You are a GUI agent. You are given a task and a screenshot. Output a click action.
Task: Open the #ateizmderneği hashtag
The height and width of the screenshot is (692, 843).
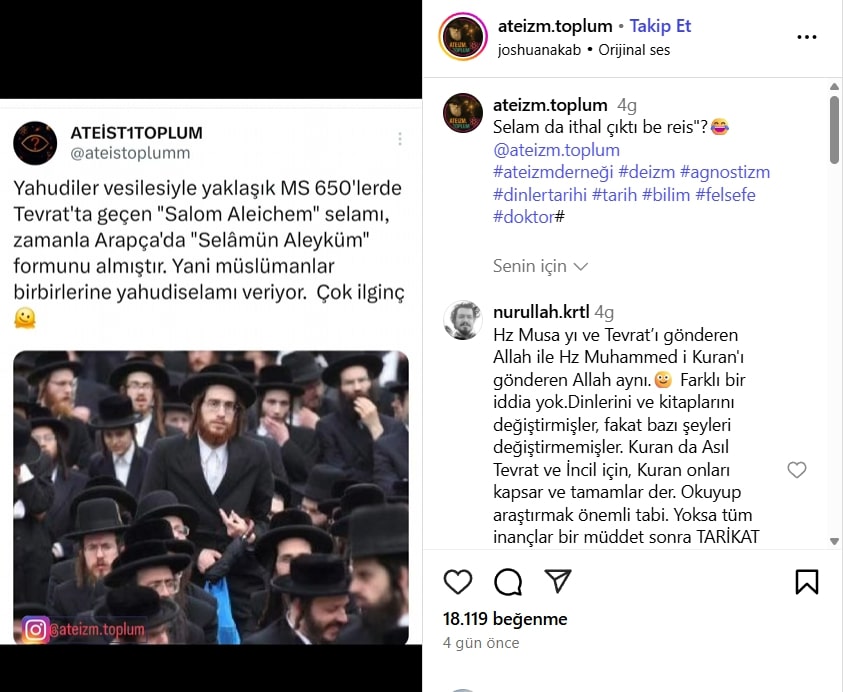(553, 172)
